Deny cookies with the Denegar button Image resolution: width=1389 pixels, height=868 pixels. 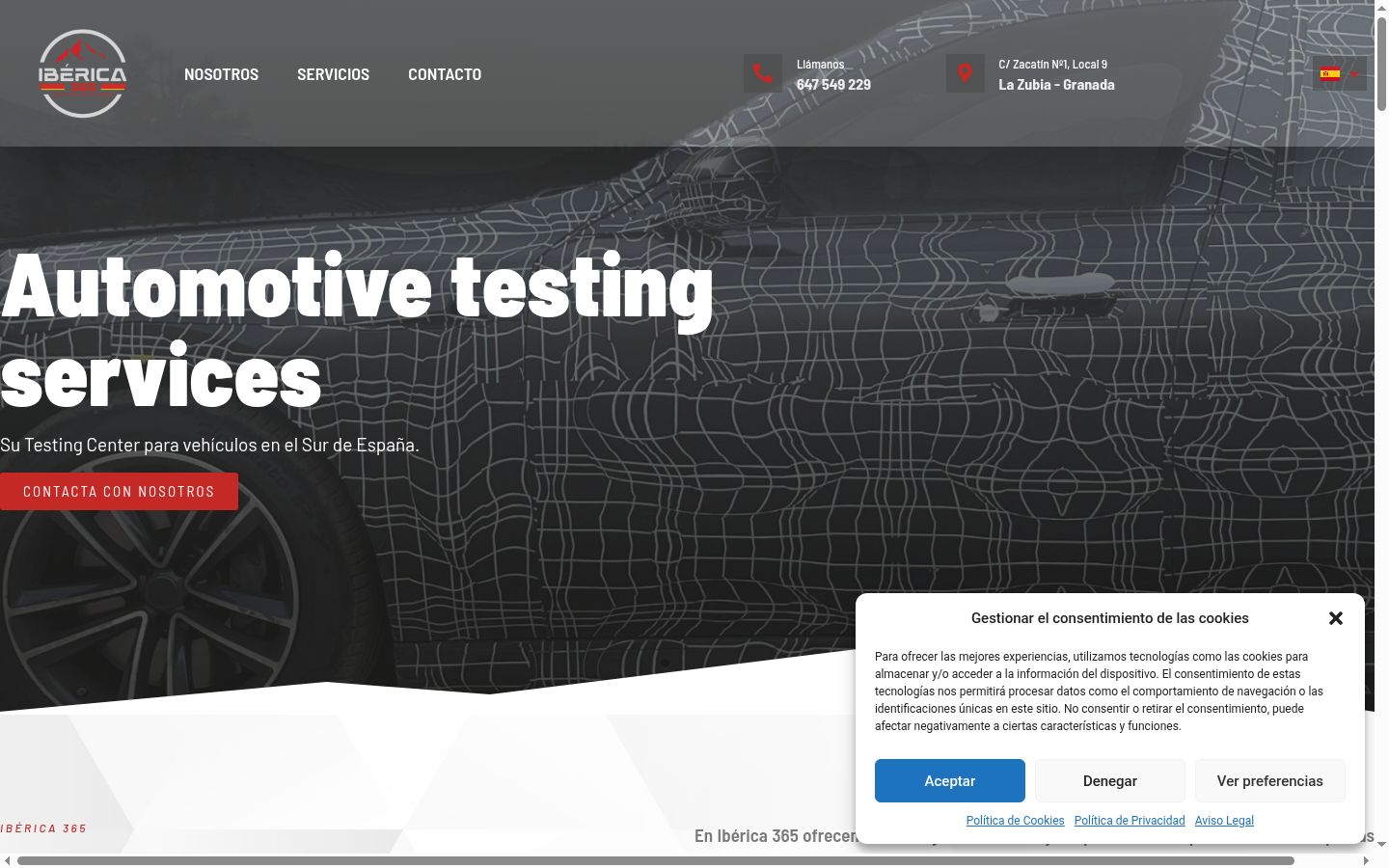pos(1110,781)
